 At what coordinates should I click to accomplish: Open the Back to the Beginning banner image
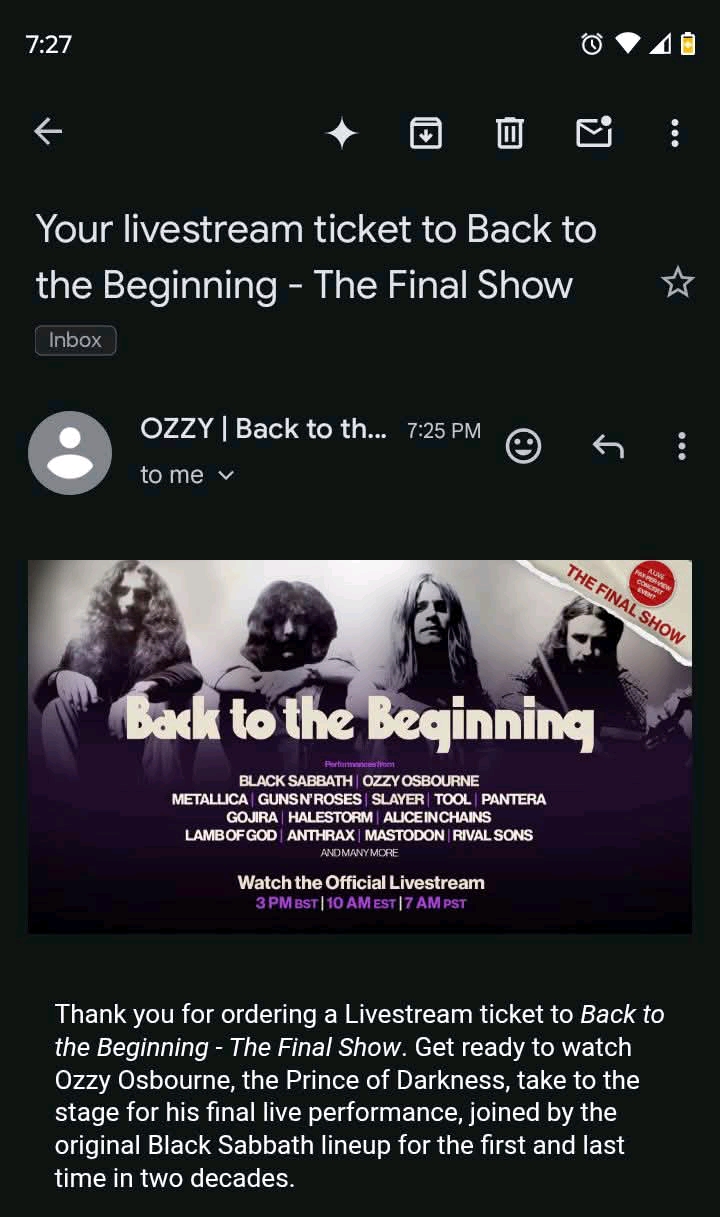point(360,747)
